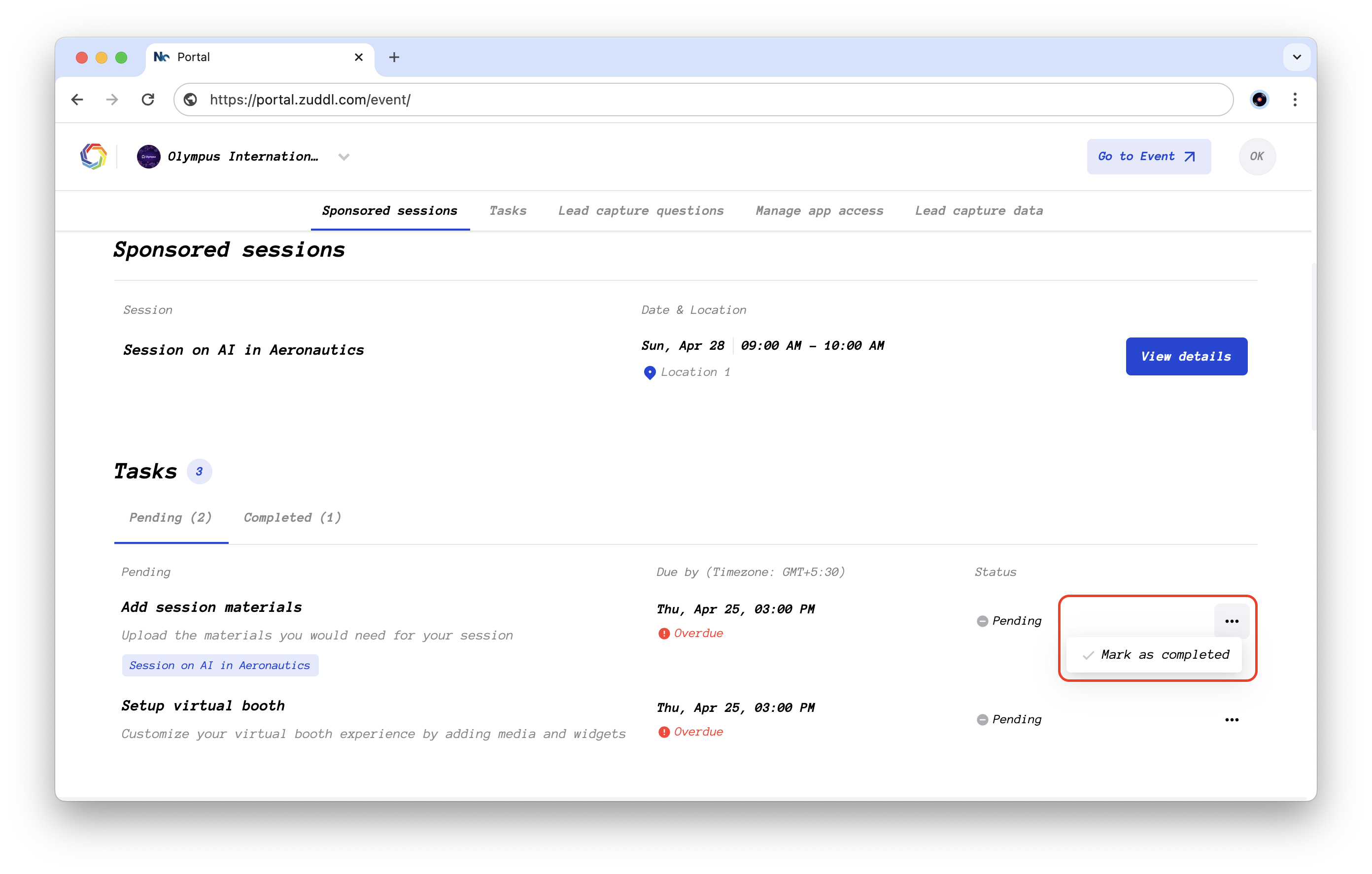The image size is (1372, 874).
Task: Switch to the Completed (1) tab
Action: click(292, 517)
